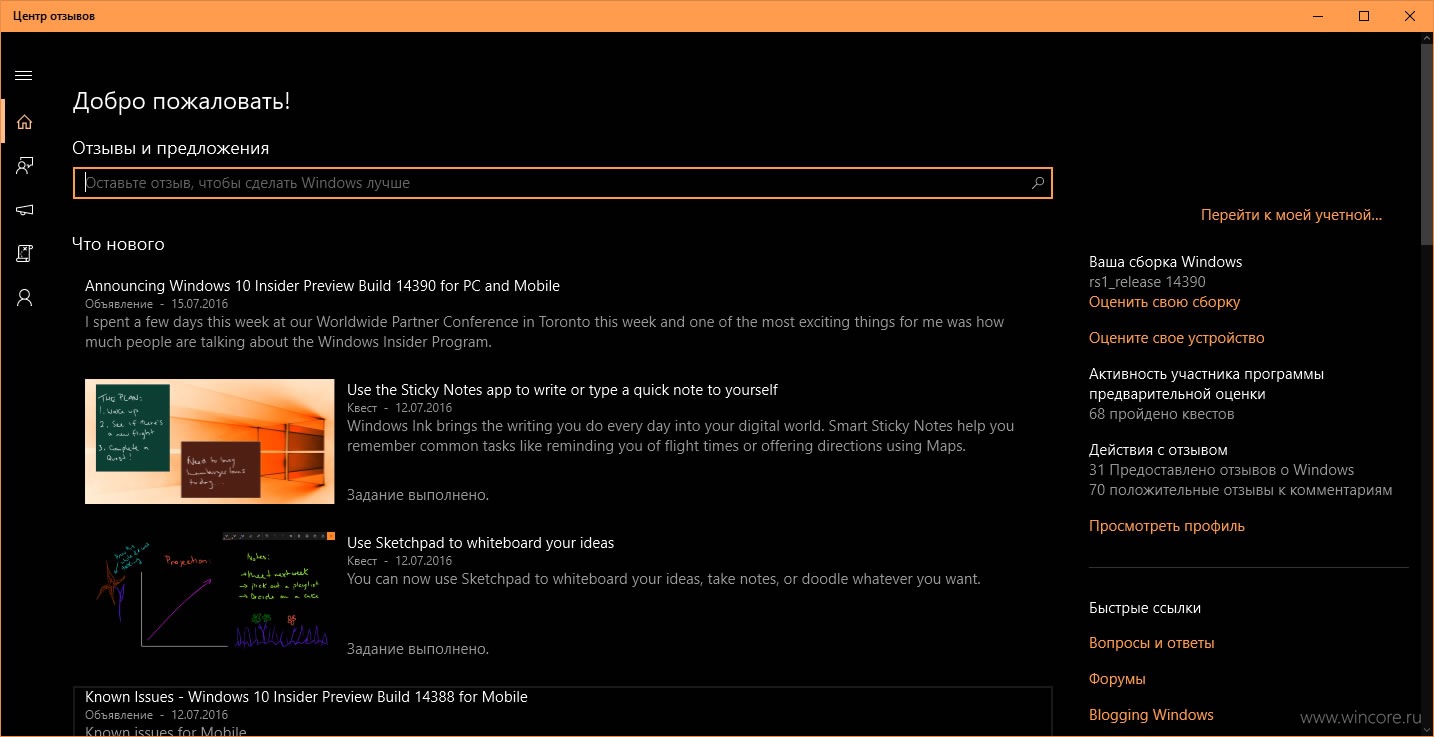
Task: Open 'Форумы' quick link
Action: click(1117, 679)
